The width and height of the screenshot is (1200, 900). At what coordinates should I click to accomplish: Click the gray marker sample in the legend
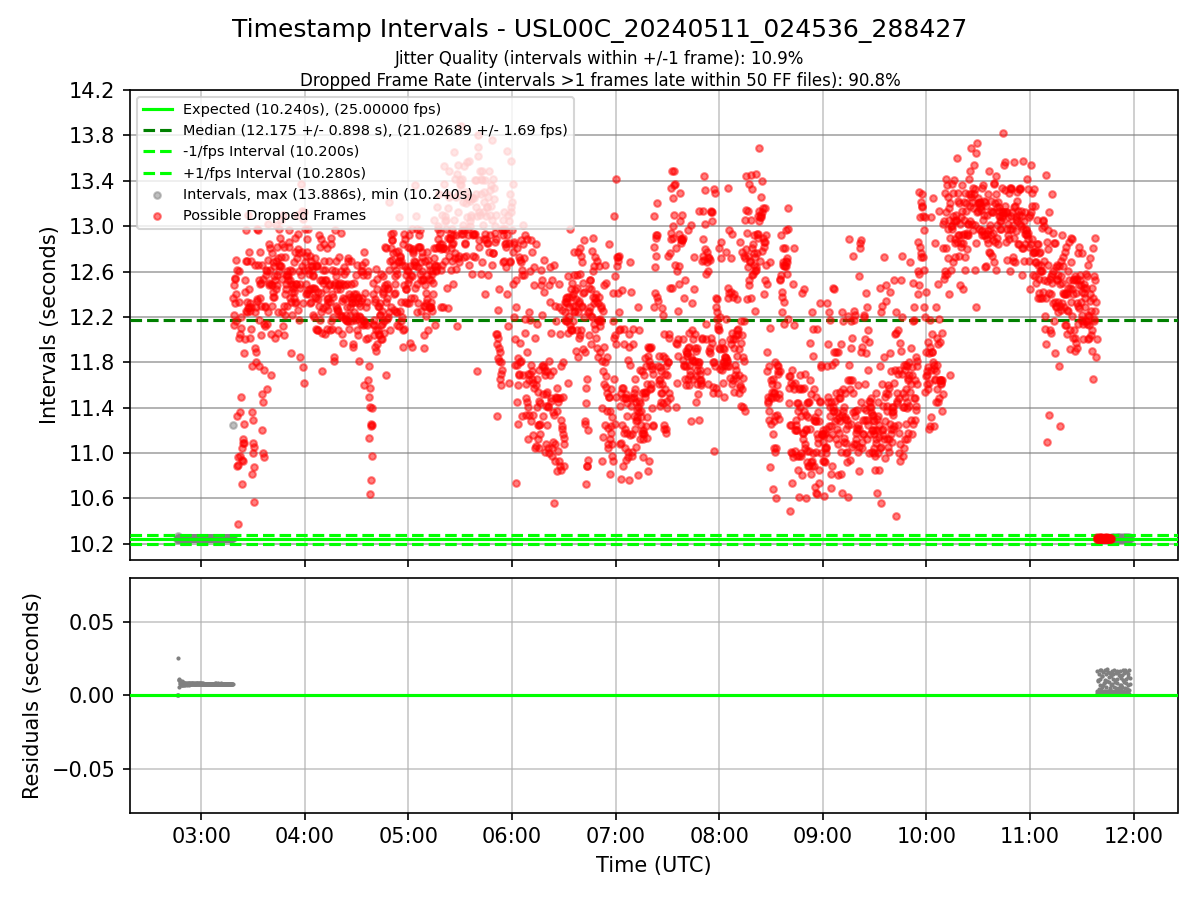(158, 194)
